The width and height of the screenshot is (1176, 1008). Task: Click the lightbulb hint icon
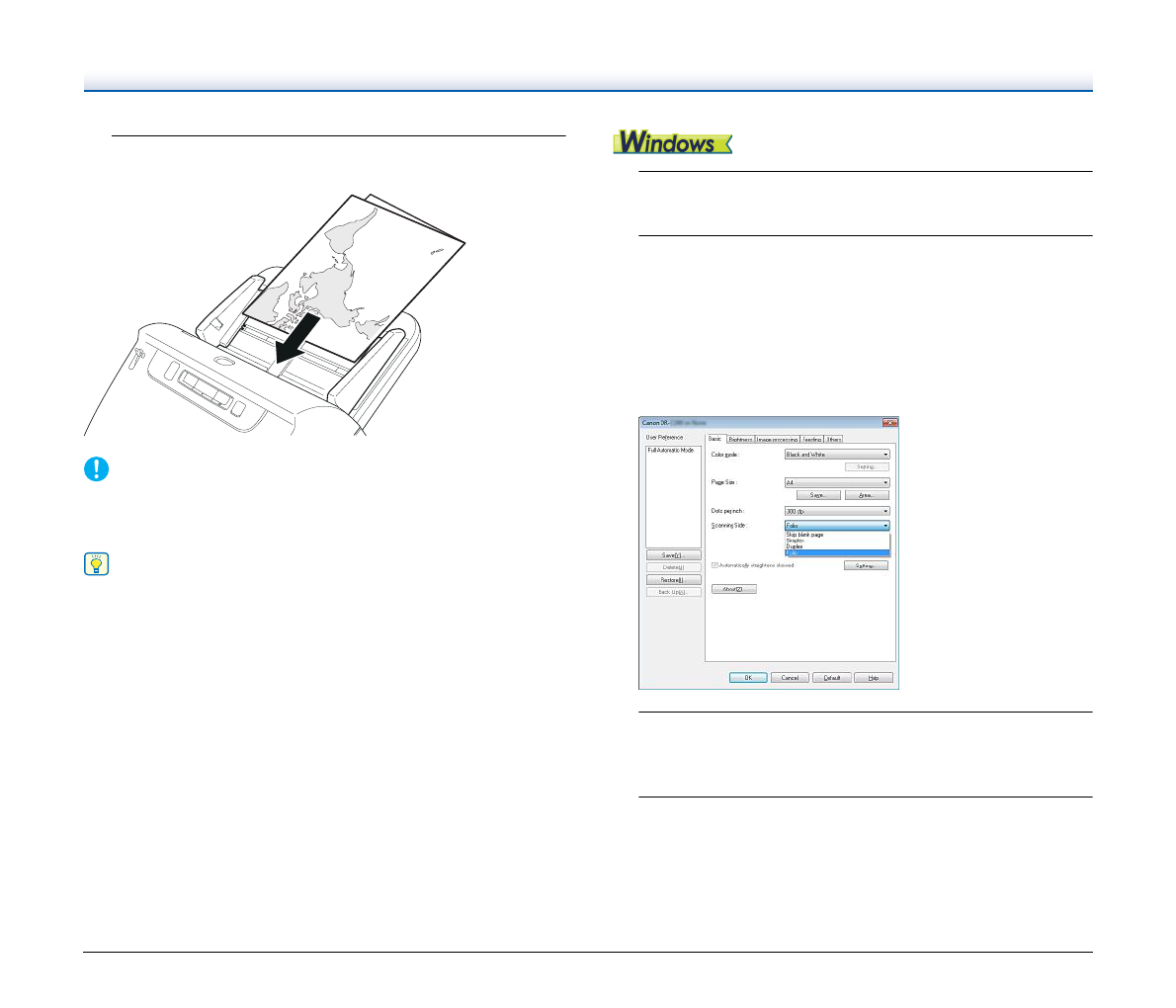click(96, 564)
